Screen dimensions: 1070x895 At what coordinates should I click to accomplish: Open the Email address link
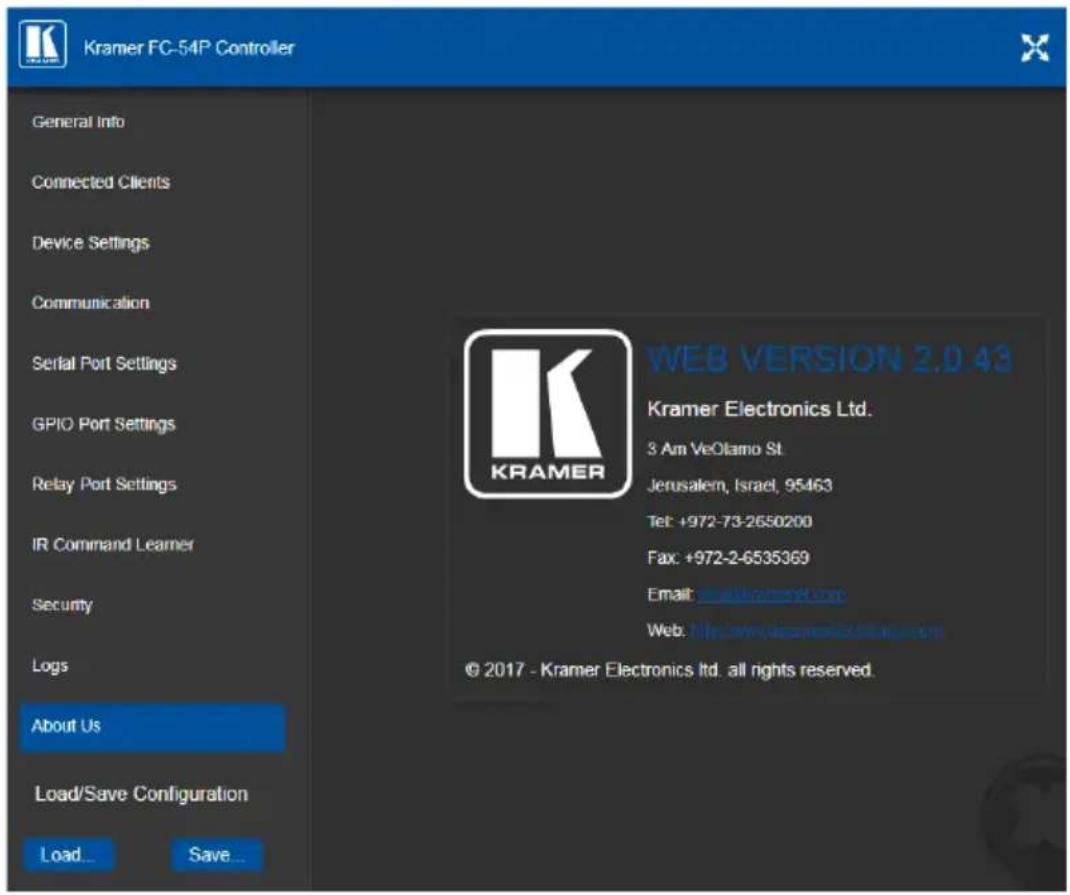(771, 595)
